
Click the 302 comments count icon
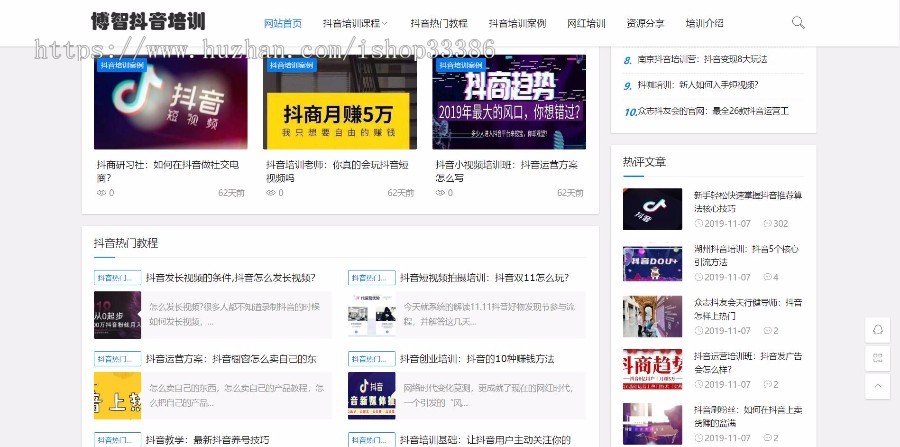tap(767, 224)
